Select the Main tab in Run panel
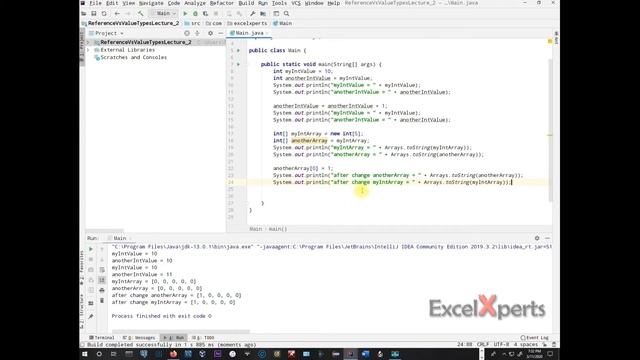Image resolution: width=640 pixels, height=360 pixels. coord(119,238)
